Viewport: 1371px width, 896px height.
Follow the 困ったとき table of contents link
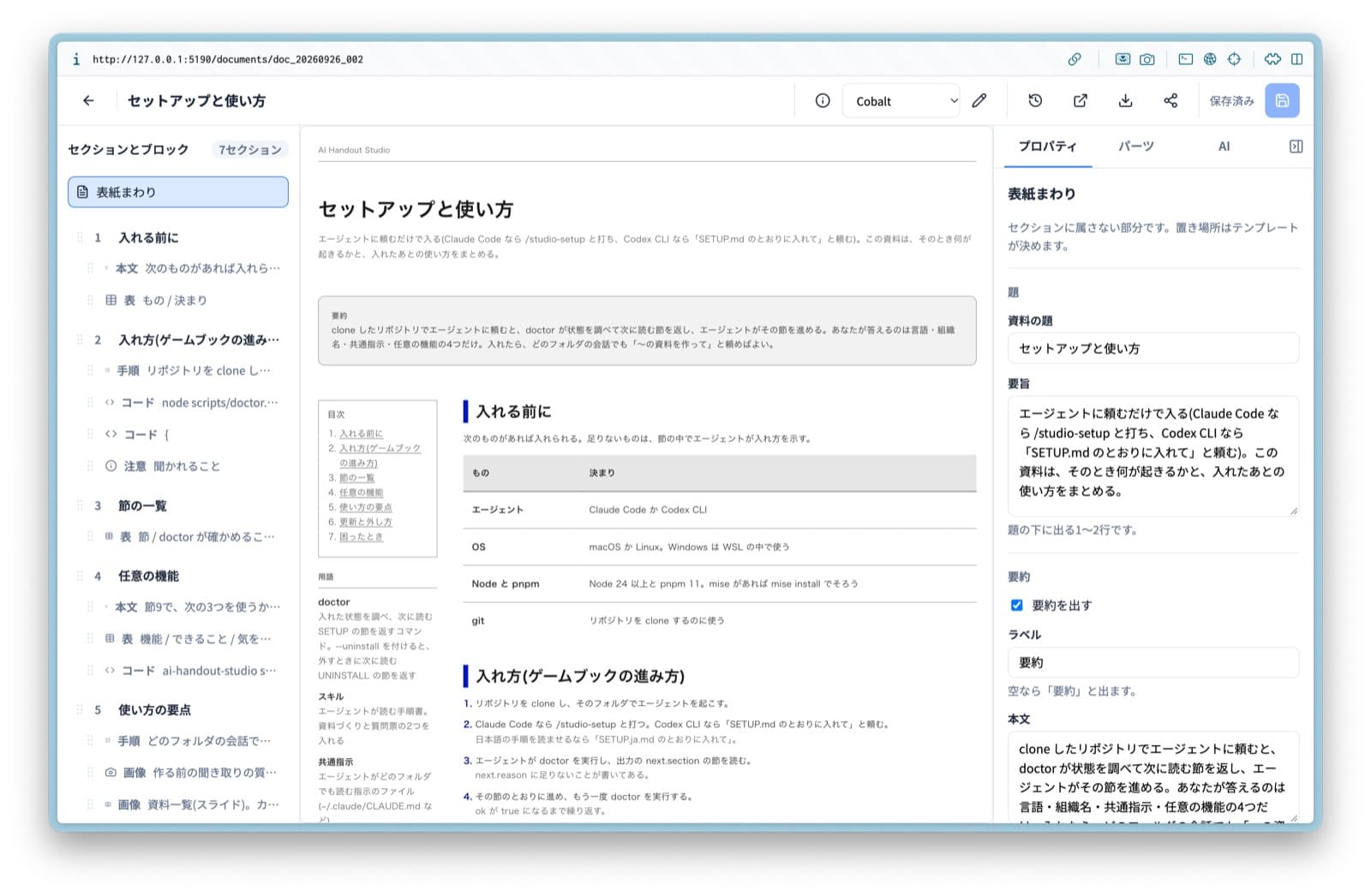361,537
